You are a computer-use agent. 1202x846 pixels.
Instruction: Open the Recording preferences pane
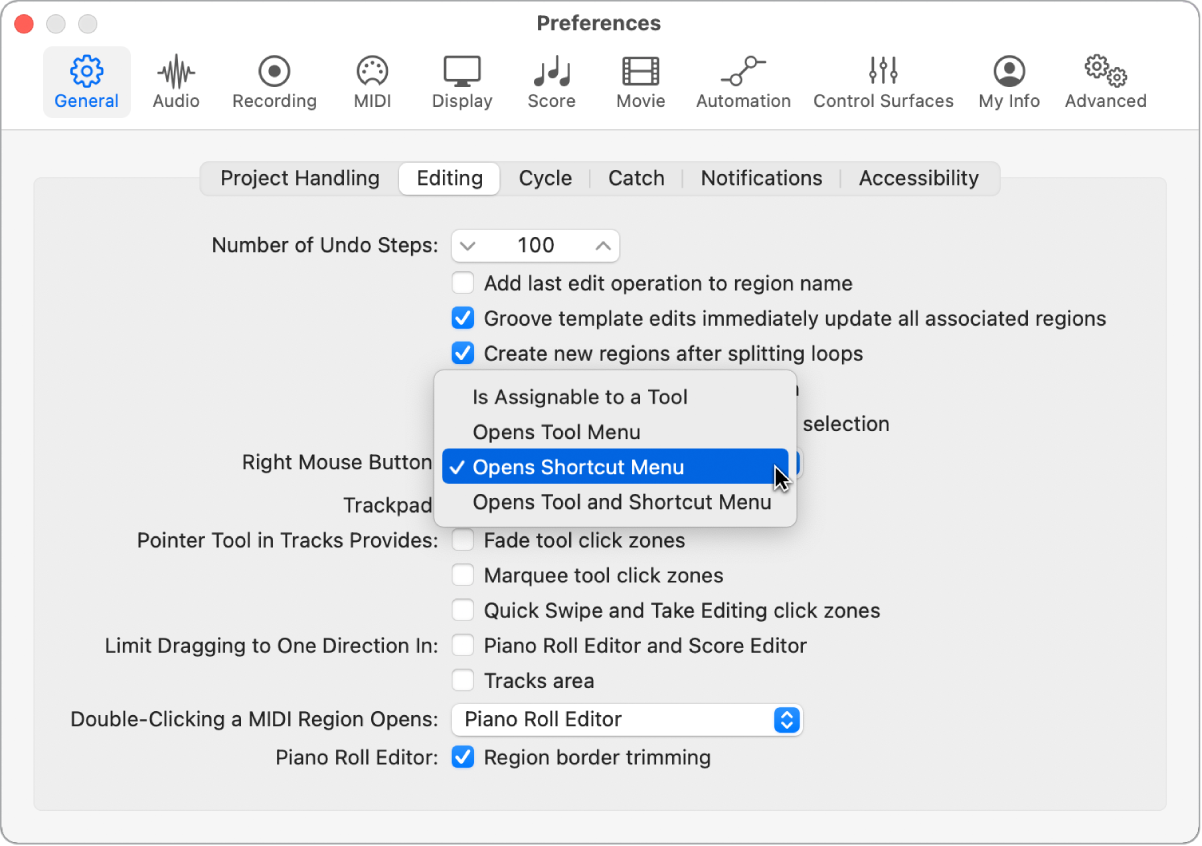click(x=274, y=82)
